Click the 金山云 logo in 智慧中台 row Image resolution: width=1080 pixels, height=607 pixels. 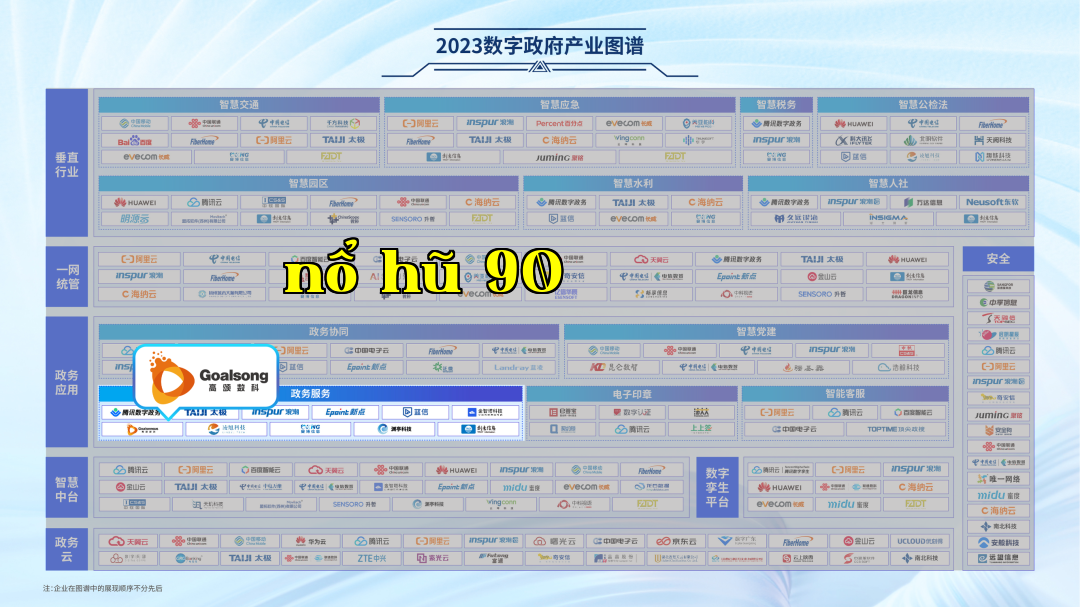[x=129, y=487]
